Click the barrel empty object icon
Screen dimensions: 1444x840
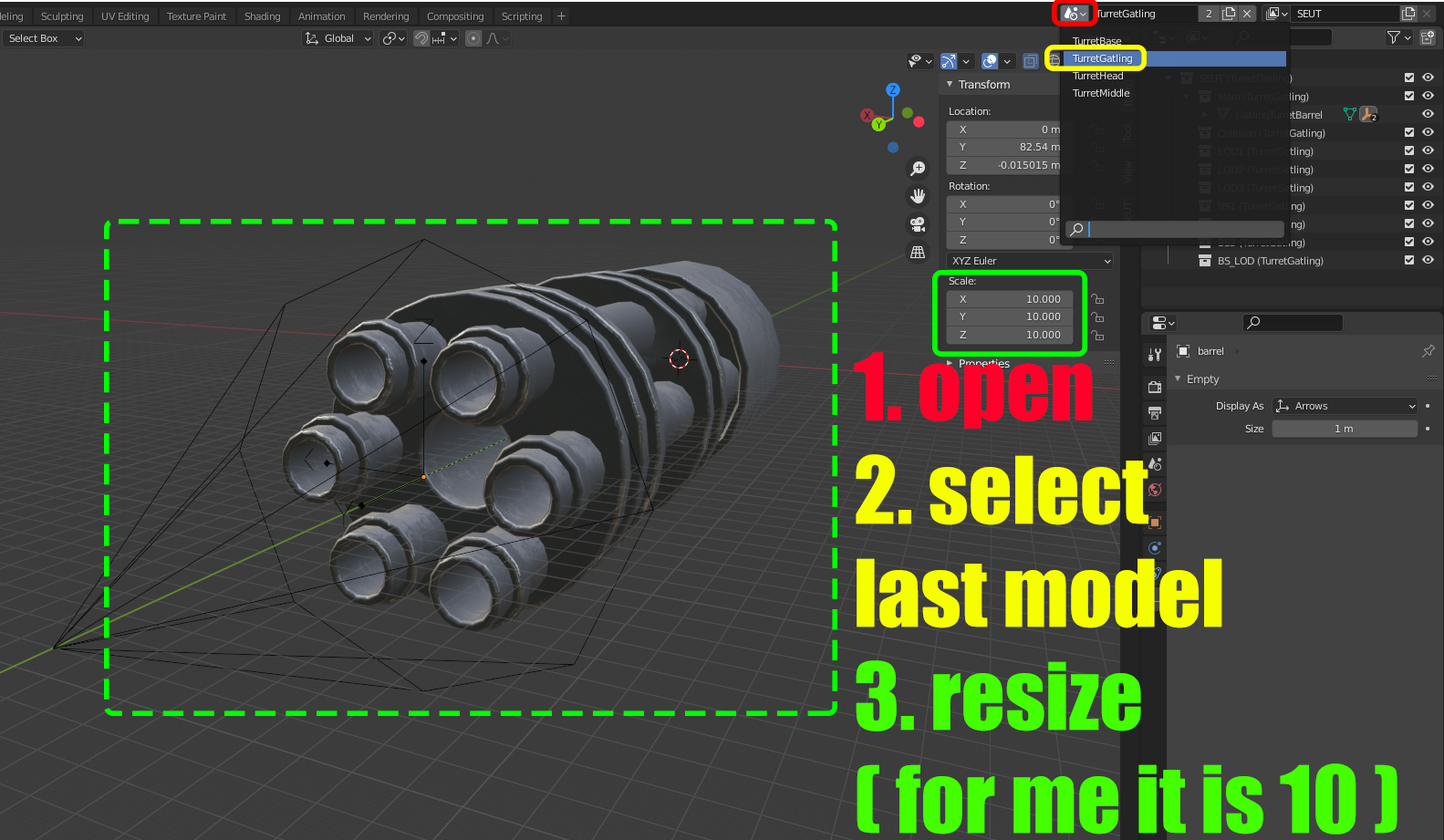(x=1183, y=351)
